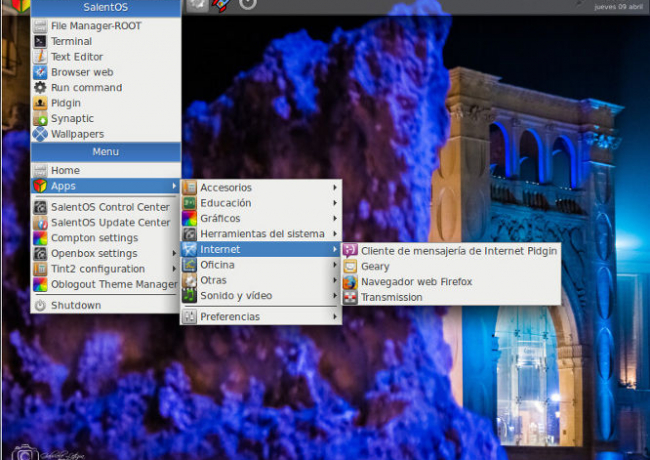The height and width of the screenshot is (460, 650).
Task: Open Navegador web Firefox
Action: (416, 282)
